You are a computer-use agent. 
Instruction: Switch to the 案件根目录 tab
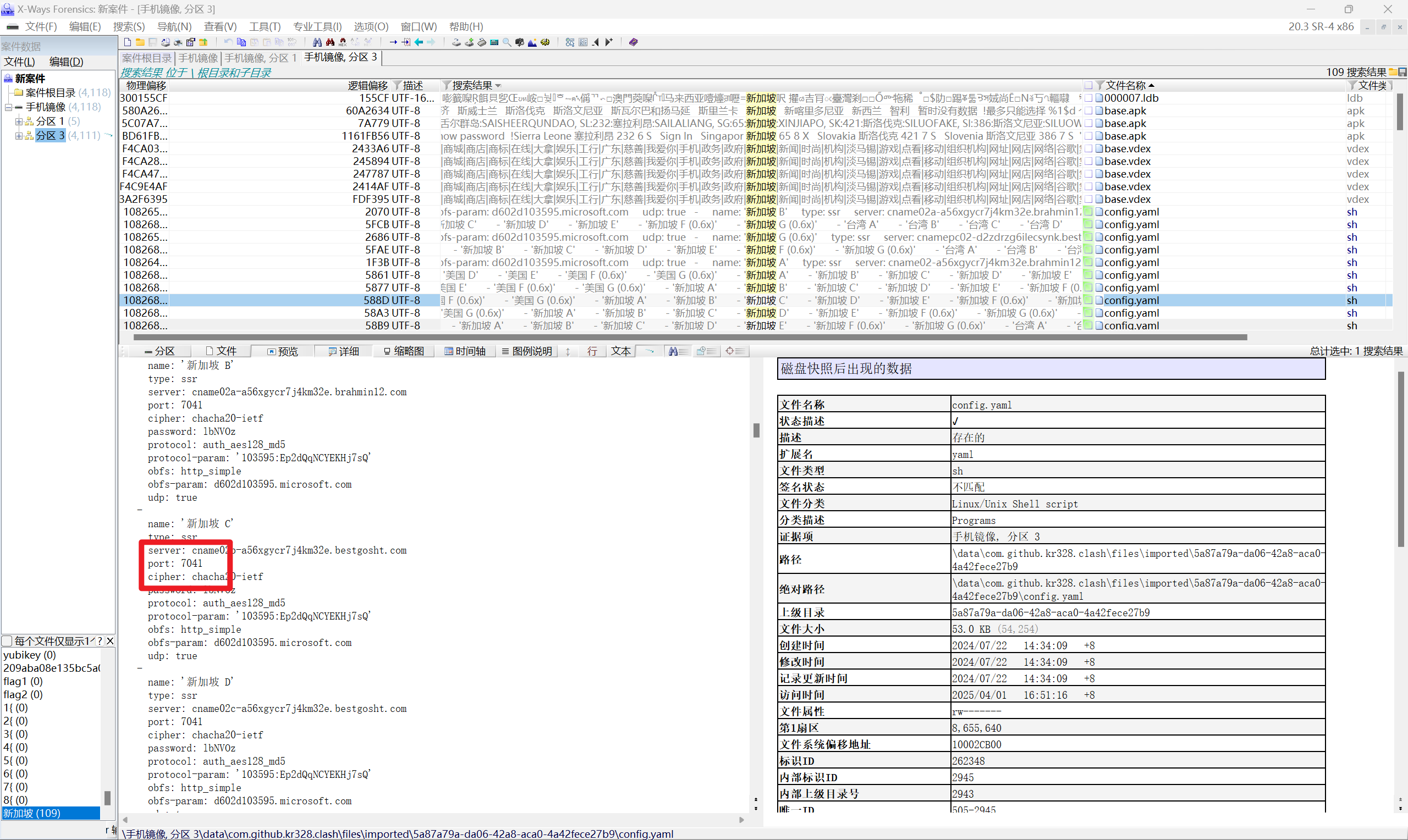(x=147, y=58)
